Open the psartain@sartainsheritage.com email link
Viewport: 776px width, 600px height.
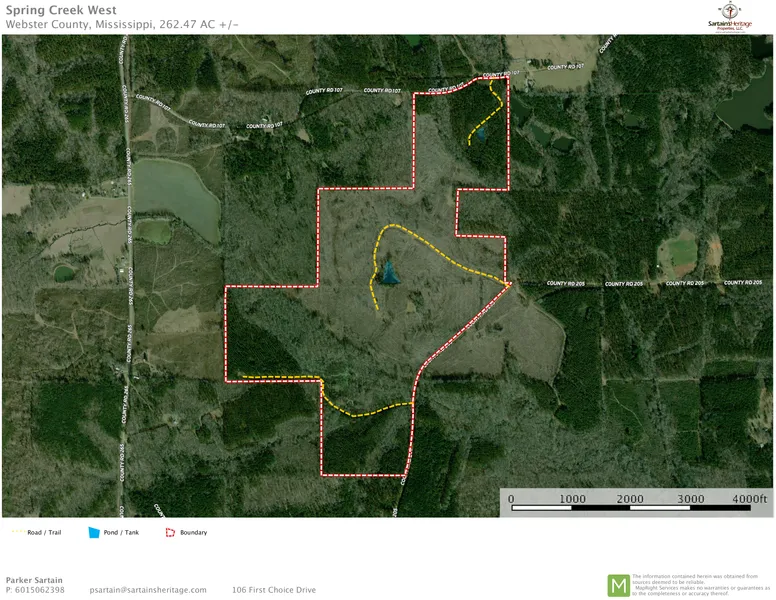pos(148,590)
